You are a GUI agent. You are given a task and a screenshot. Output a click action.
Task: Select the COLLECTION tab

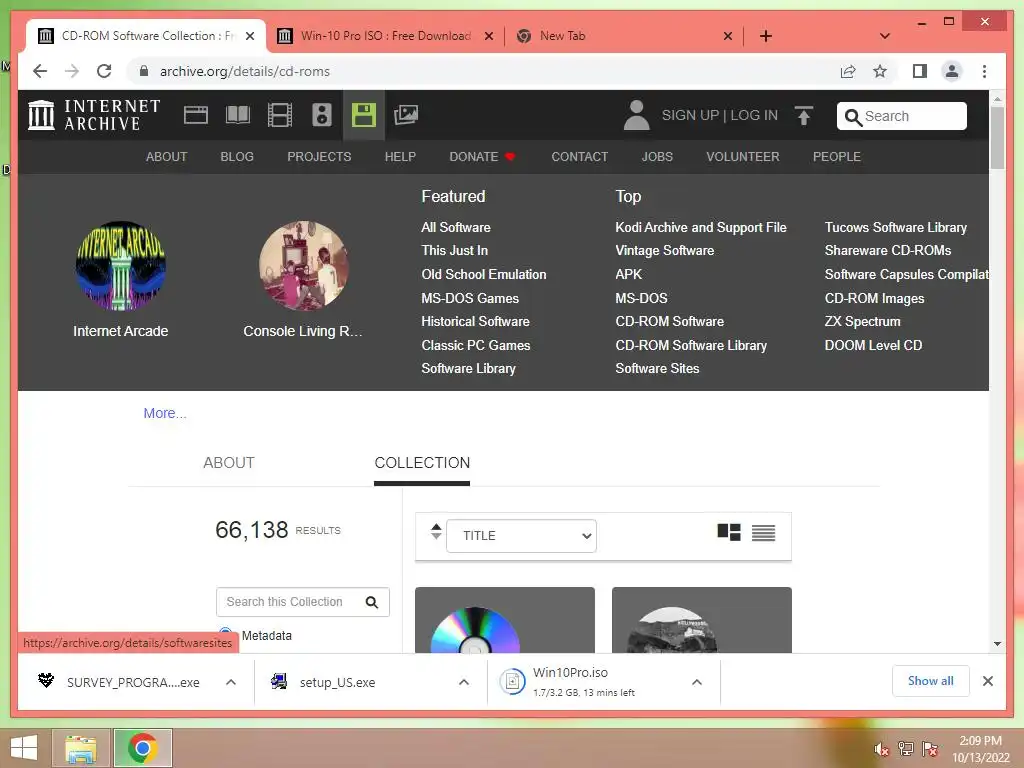click(x=422, y=462)
